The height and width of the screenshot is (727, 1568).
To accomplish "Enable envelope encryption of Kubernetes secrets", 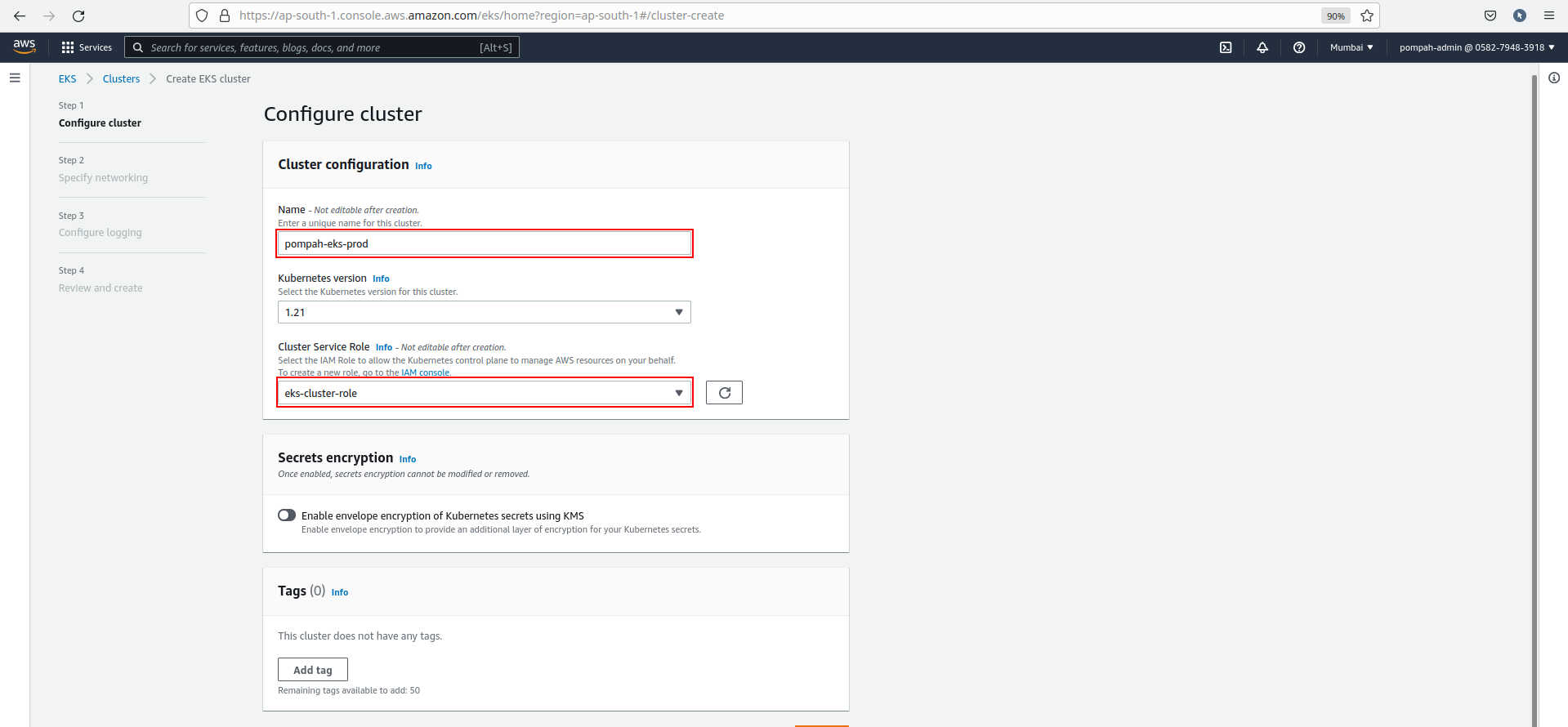I will [287, 515].
